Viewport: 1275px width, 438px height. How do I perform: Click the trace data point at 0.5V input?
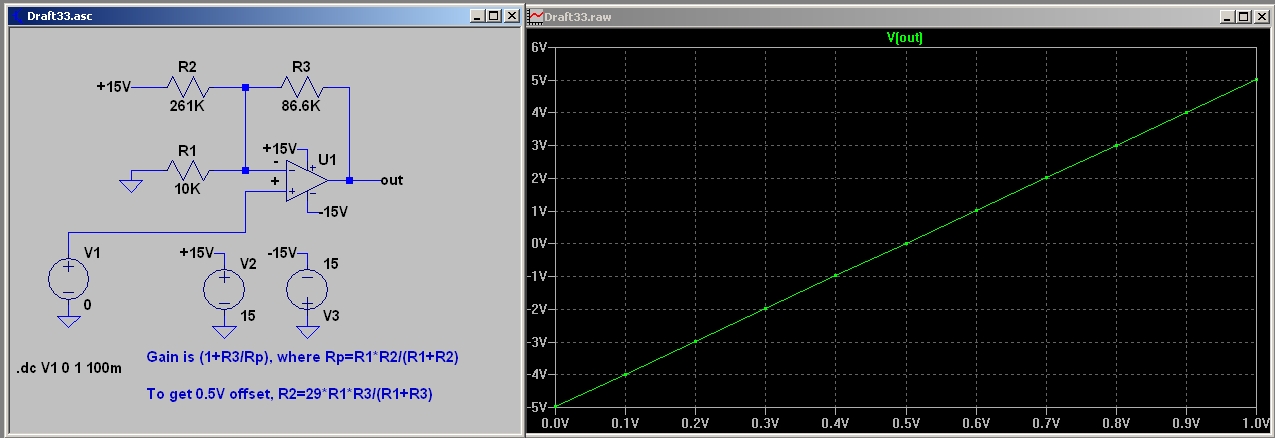click(906, 243)
